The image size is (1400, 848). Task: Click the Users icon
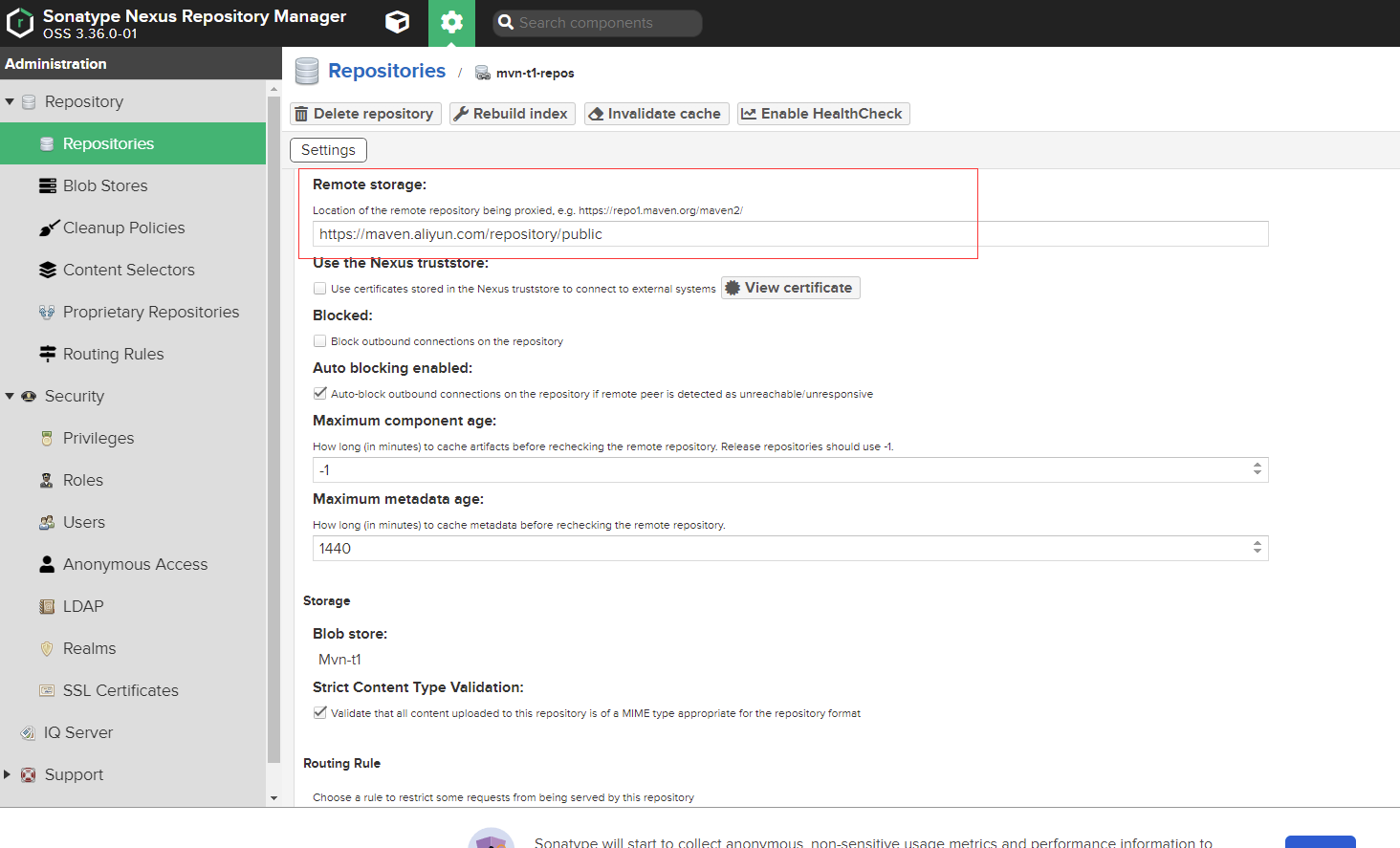point(47,522)
